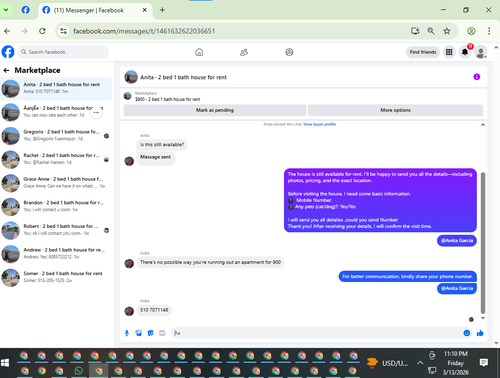Open the Friends icon in top navigation
The image size is (500, 378).
pyautogui.click(x=244, y=52)
